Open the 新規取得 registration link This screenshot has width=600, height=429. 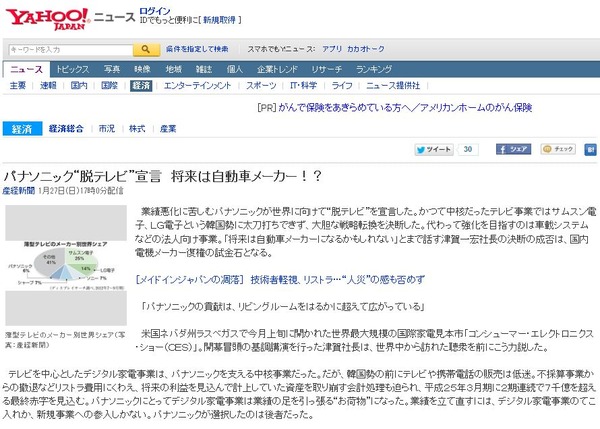point(219,20)
